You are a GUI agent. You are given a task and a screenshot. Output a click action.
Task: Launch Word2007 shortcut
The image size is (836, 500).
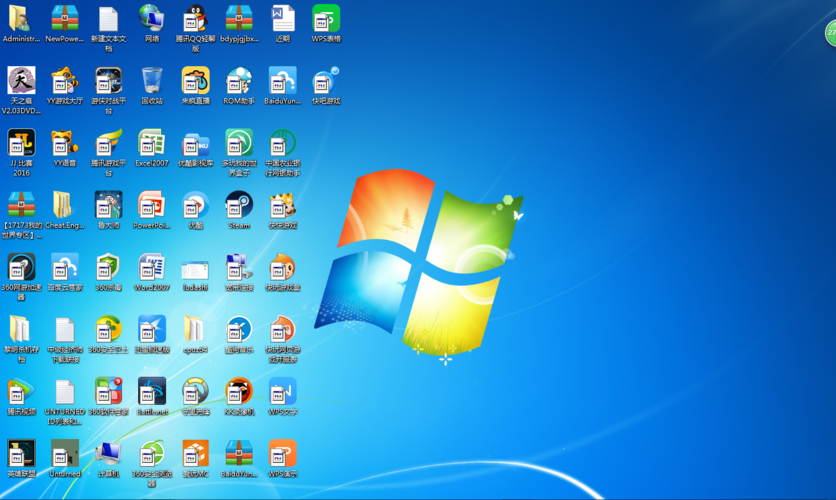pyautogui.click(x=152, y=267)
